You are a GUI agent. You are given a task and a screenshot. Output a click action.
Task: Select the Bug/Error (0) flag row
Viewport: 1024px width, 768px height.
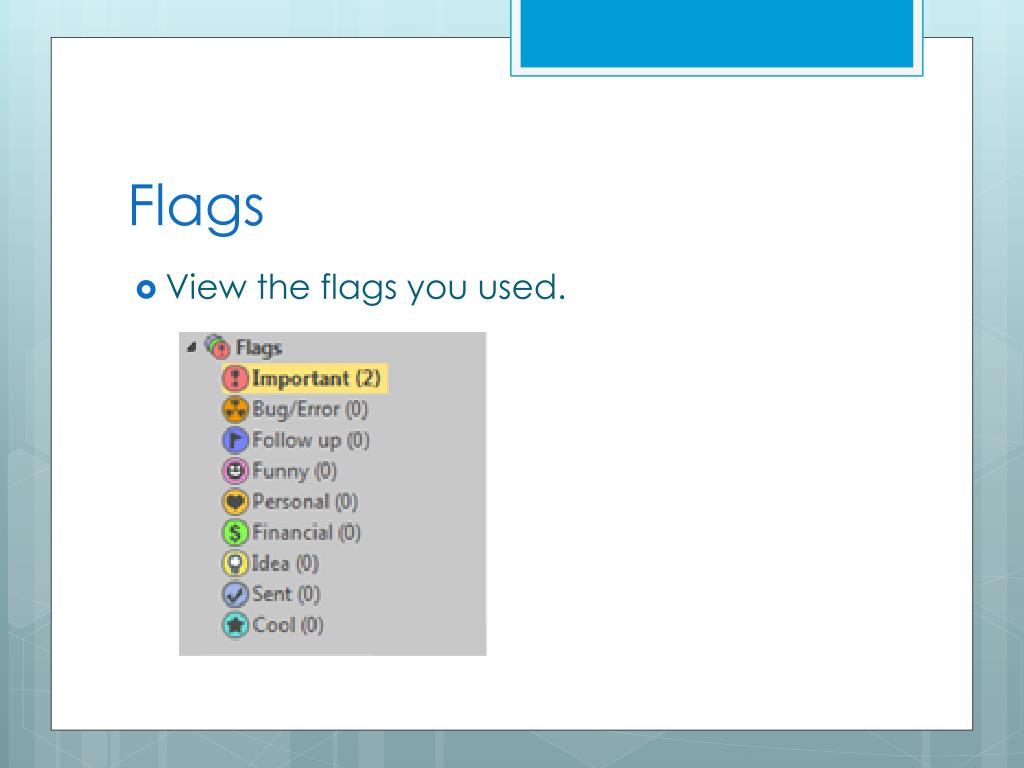pos(295,409)
